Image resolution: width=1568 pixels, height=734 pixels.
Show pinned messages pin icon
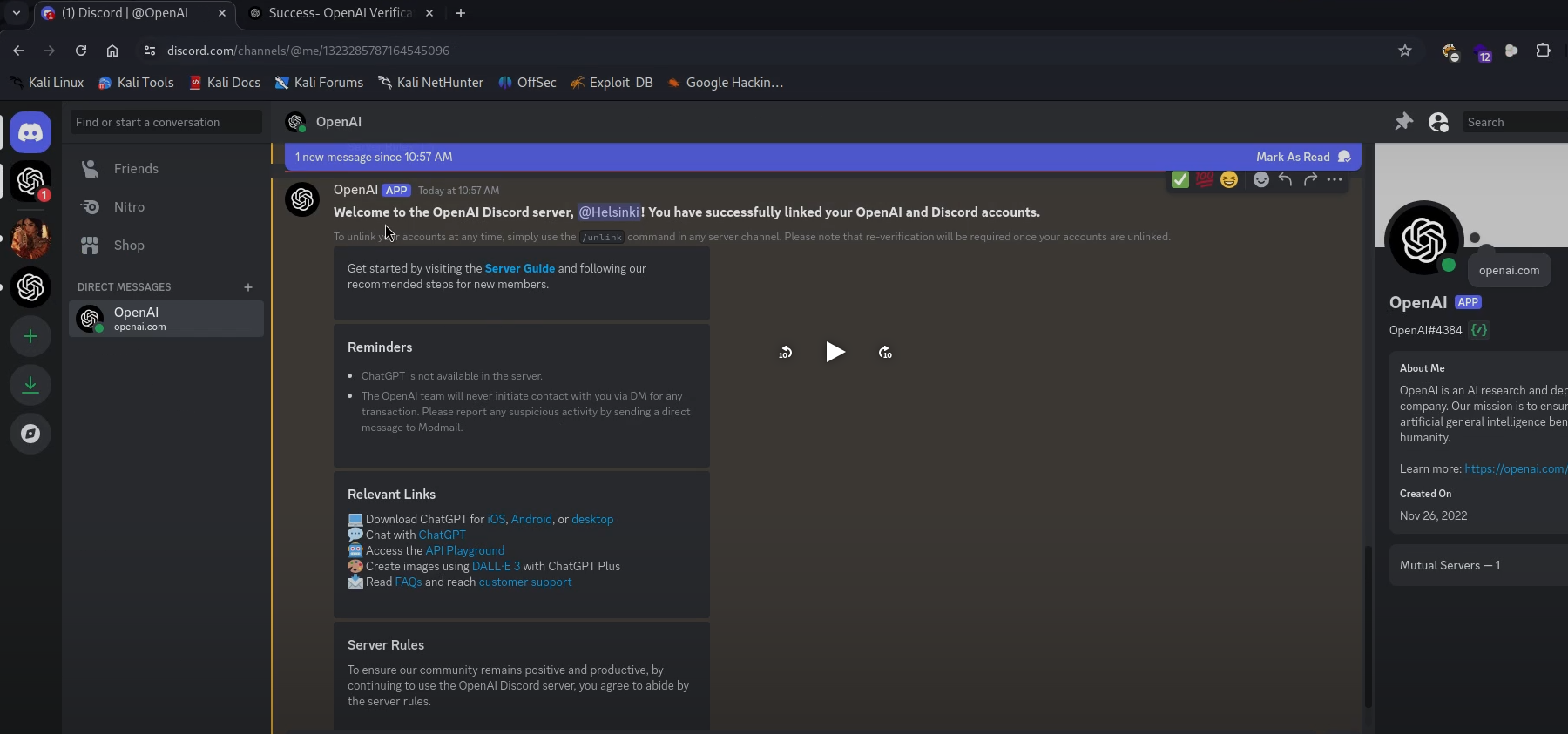pos(1403,122)
